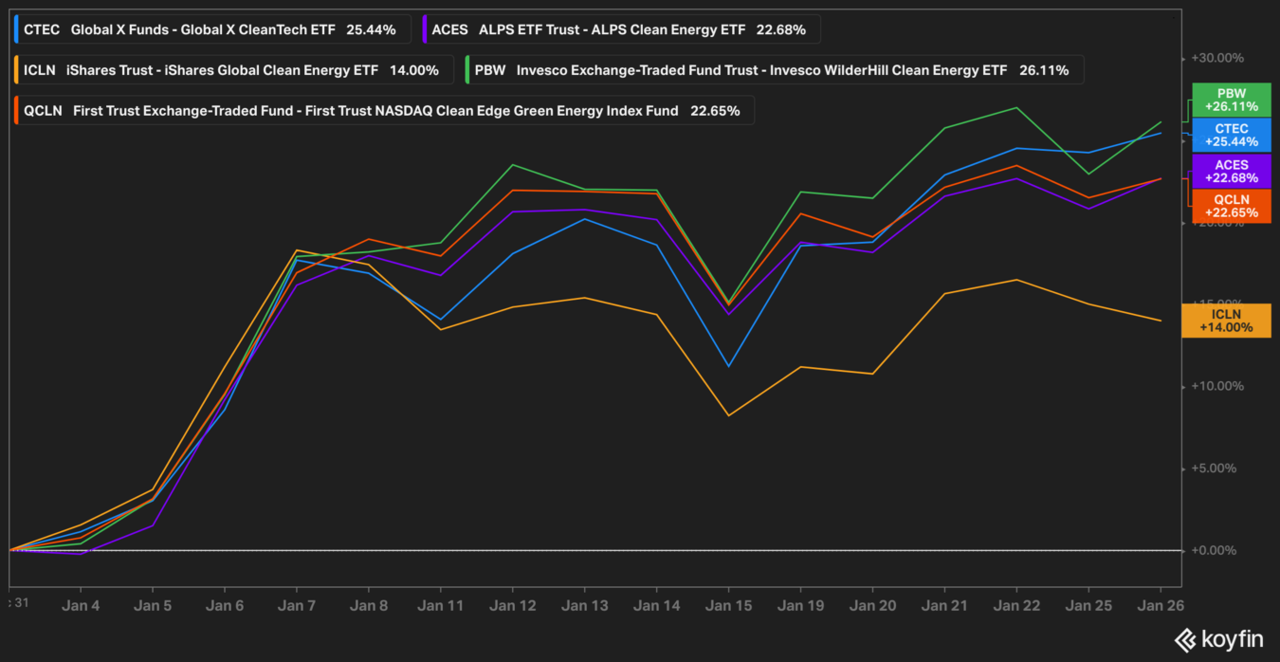
Task: Select the CTEC Global X CleanTech ETF legend entry
Action: tap(210, 29)
